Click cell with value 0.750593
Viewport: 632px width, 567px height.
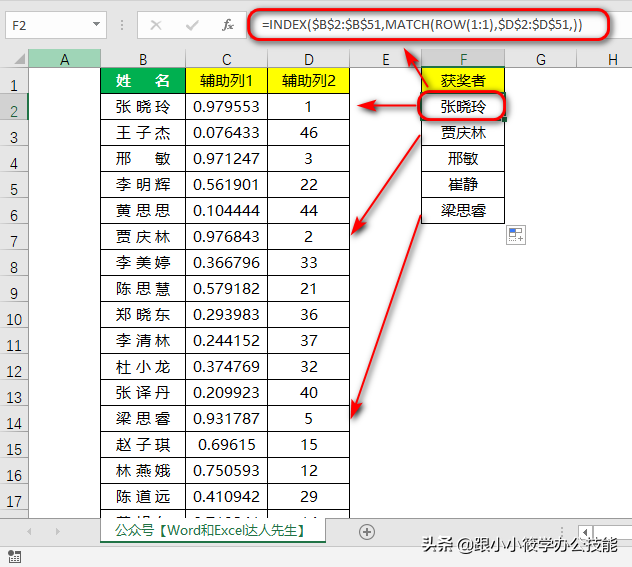tap(227, 471)
